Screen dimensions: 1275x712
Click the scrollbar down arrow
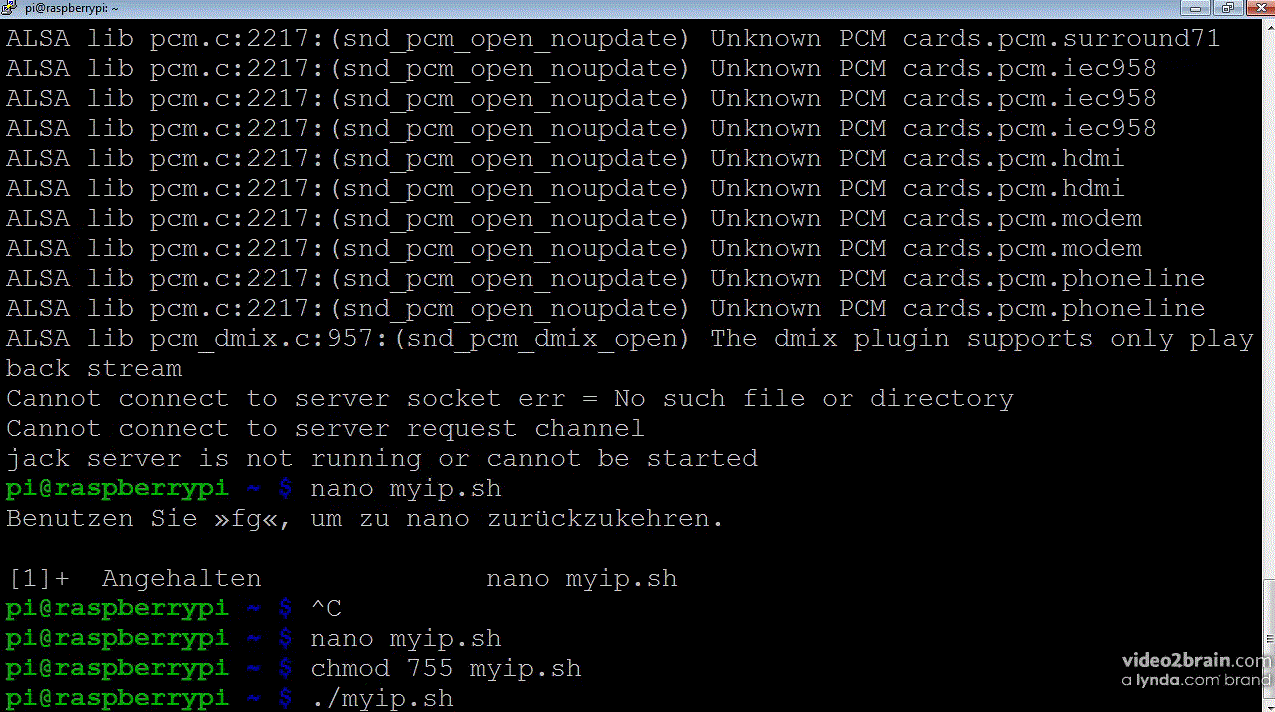tap(1267, 704)
